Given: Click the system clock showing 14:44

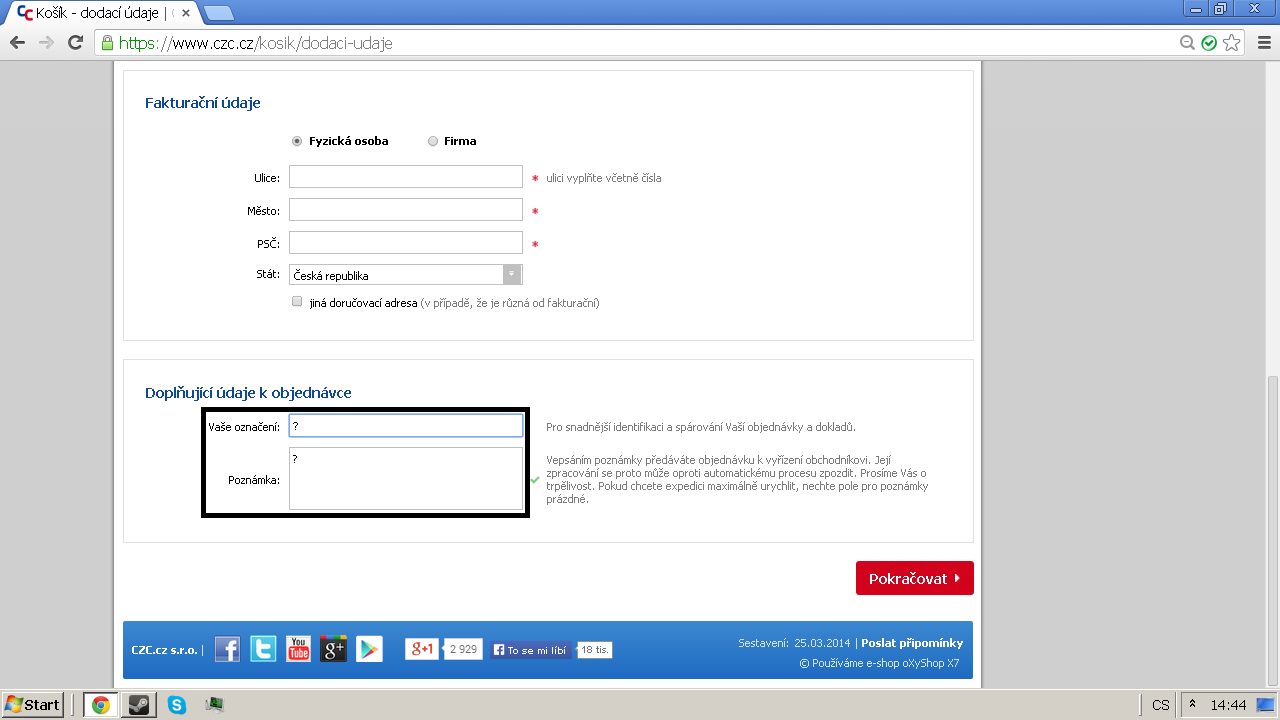Looking at the screenshot, I should [x=1228, y=705].
